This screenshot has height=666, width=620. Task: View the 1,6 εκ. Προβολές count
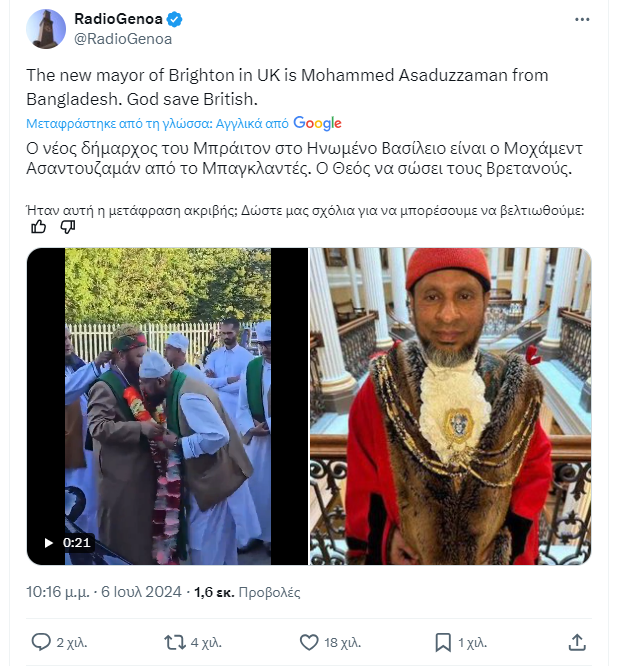(x=247, y=592)
